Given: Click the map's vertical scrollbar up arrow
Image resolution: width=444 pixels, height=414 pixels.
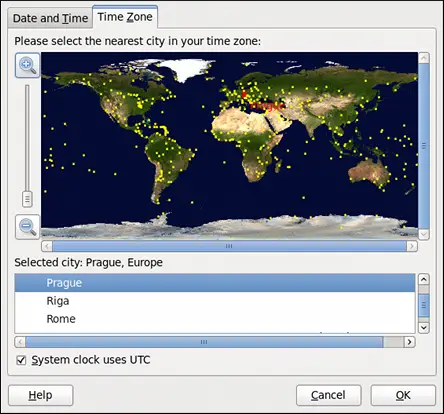Looking at the screenshot, I should pyautogui.click(x=424, y=58).
